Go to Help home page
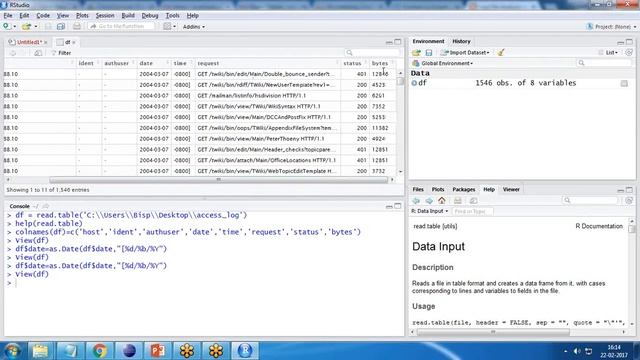The height and width of the screenshot is (360, 640). click(x=442, y=200)
